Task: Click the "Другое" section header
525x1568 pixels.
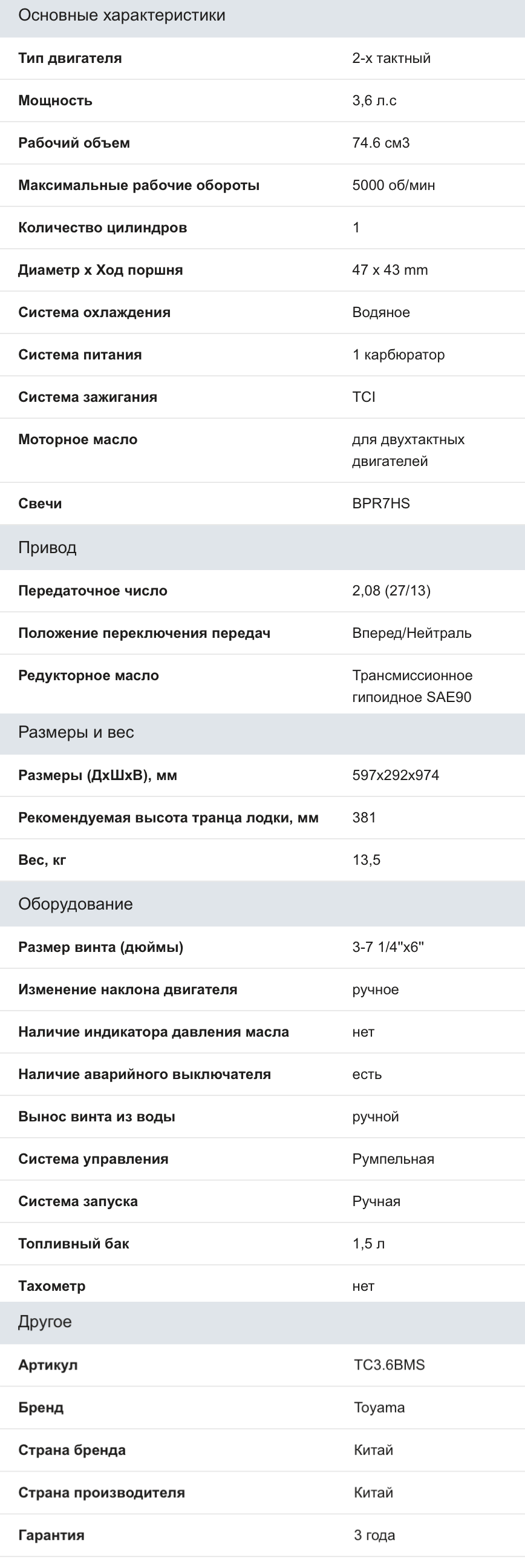Action: tap(45, 1322)
